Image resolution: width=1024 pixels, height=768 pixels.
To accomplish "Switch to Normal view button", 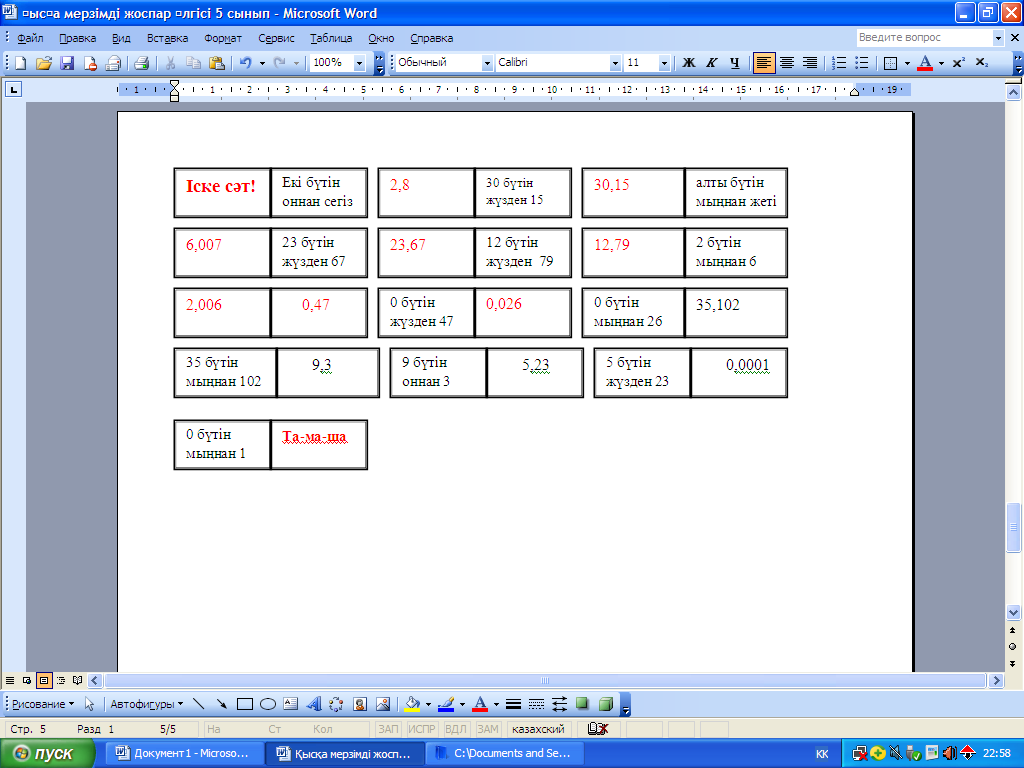I will 10,680.
